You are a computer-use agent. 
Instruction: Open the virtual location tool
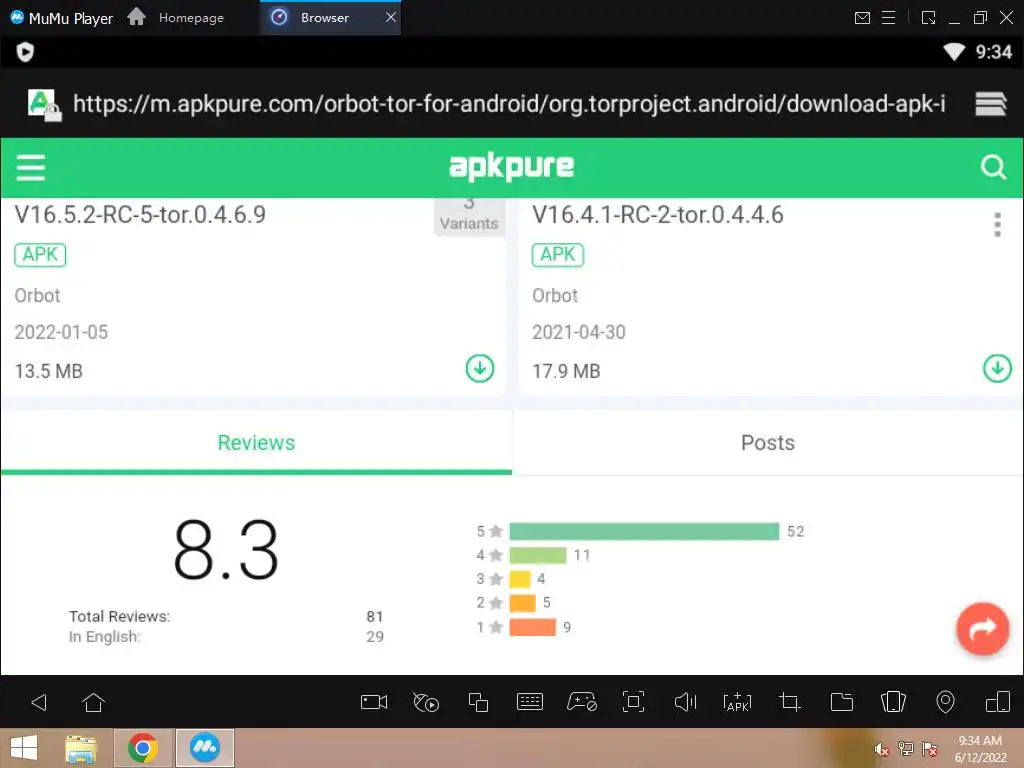click(x=945, y=703)
